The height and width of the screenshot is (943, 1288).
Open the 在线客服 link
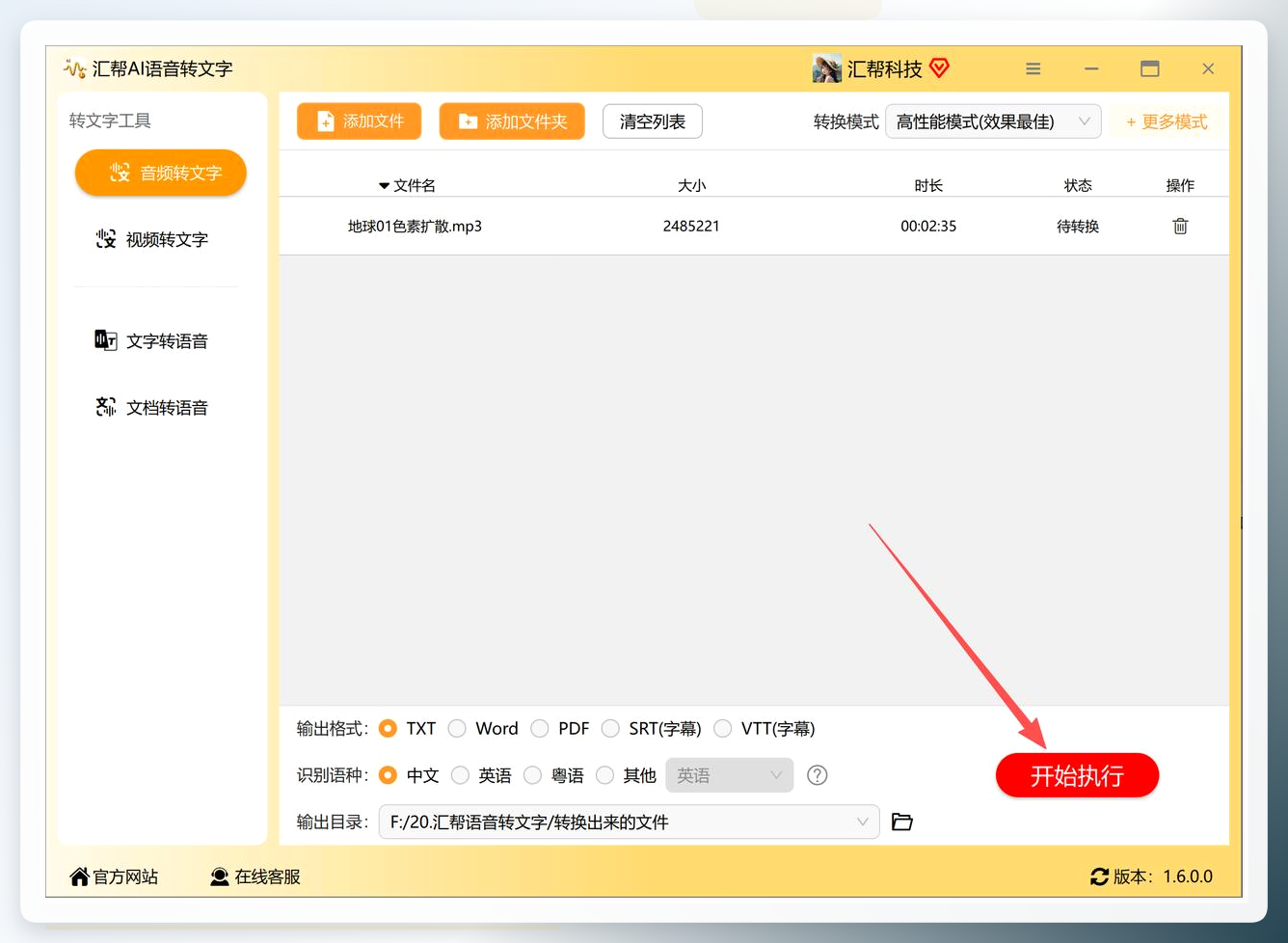(255, 876)
